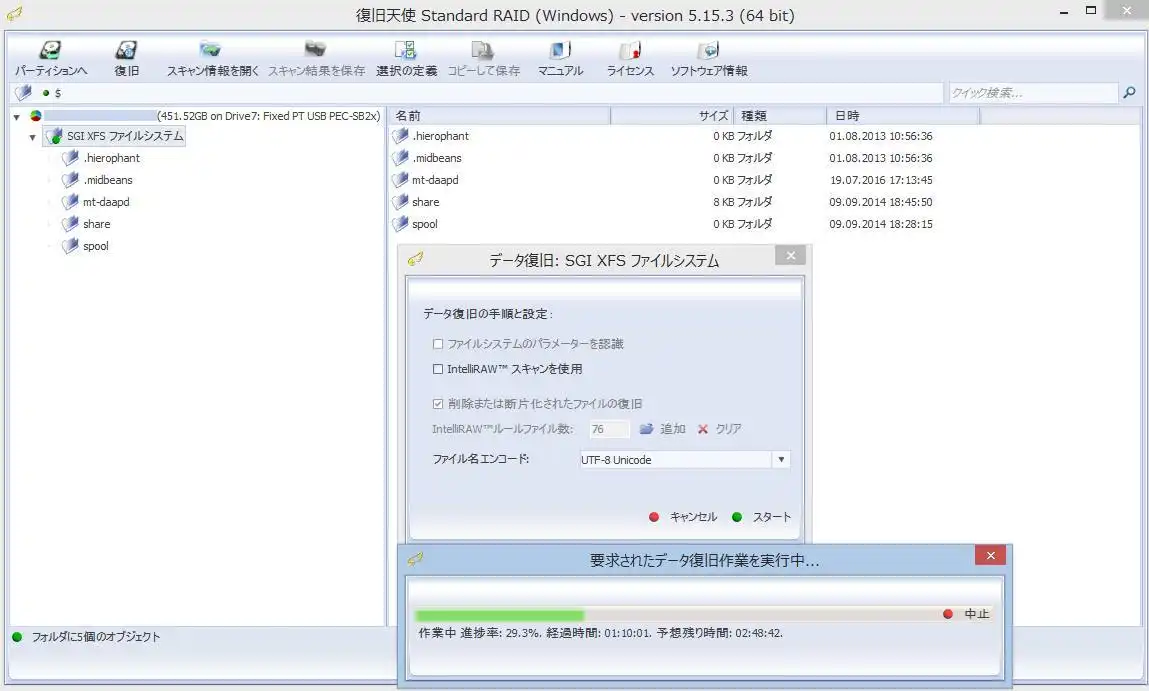Click the パーティションへ toolbar icon
This screenshot has height=691, width=1149.
point(50,51)
